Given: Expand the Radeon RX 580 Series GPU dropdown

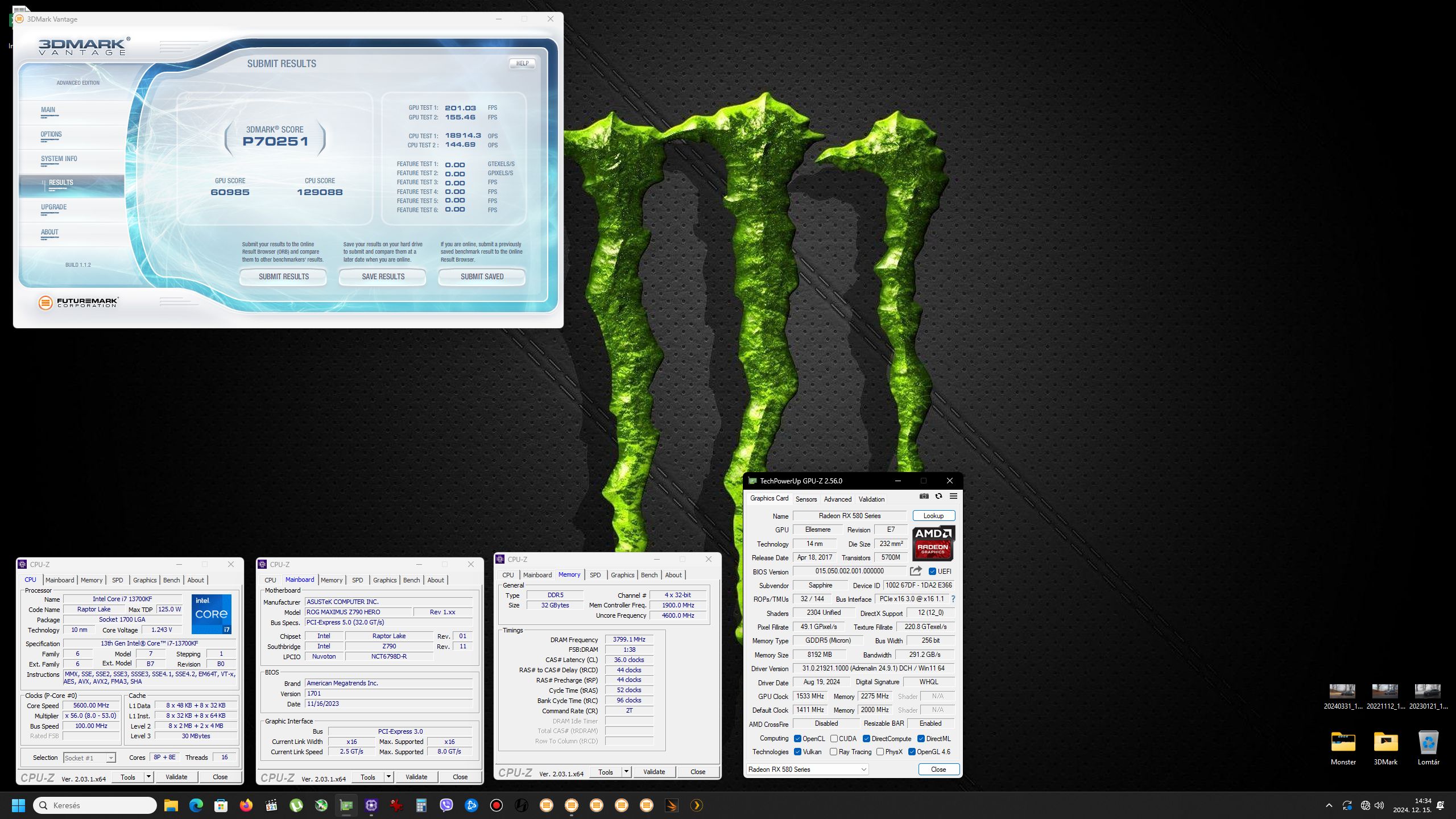Looking at the screenshot, I should (x=863, y=770).
